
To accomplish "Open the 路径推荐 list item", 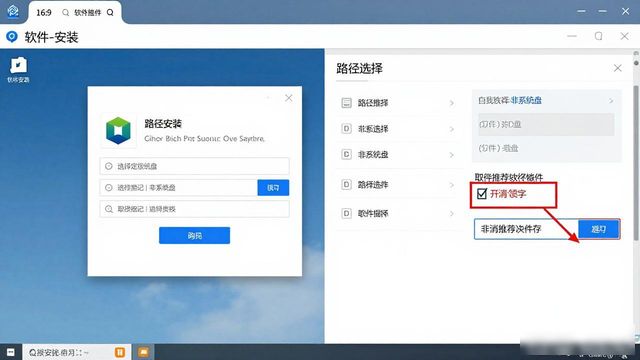I will tap(398, 103).
